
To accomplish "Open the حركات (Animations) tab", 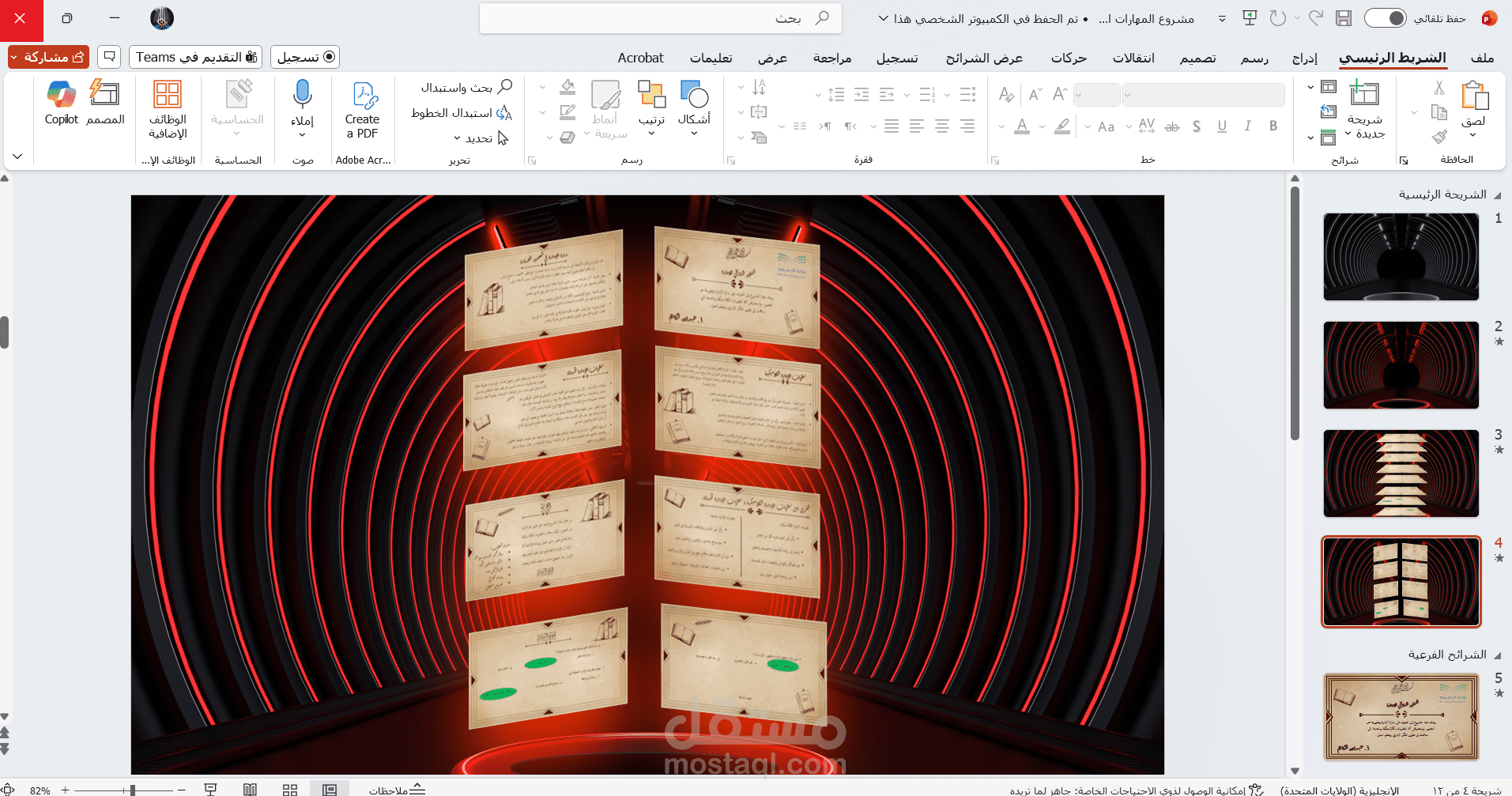I will [1069, 58].
